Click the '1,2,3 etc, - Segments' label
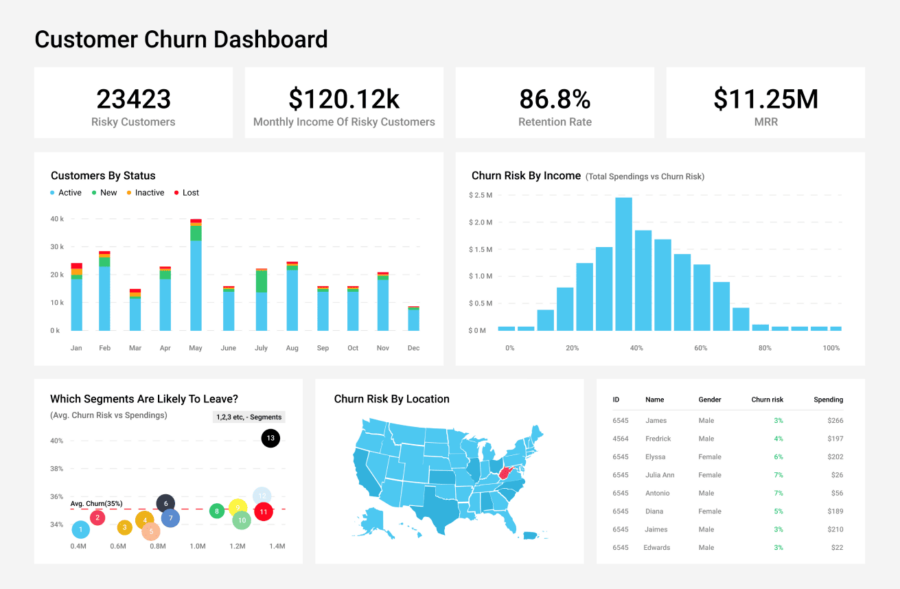 tap(249, 417)
